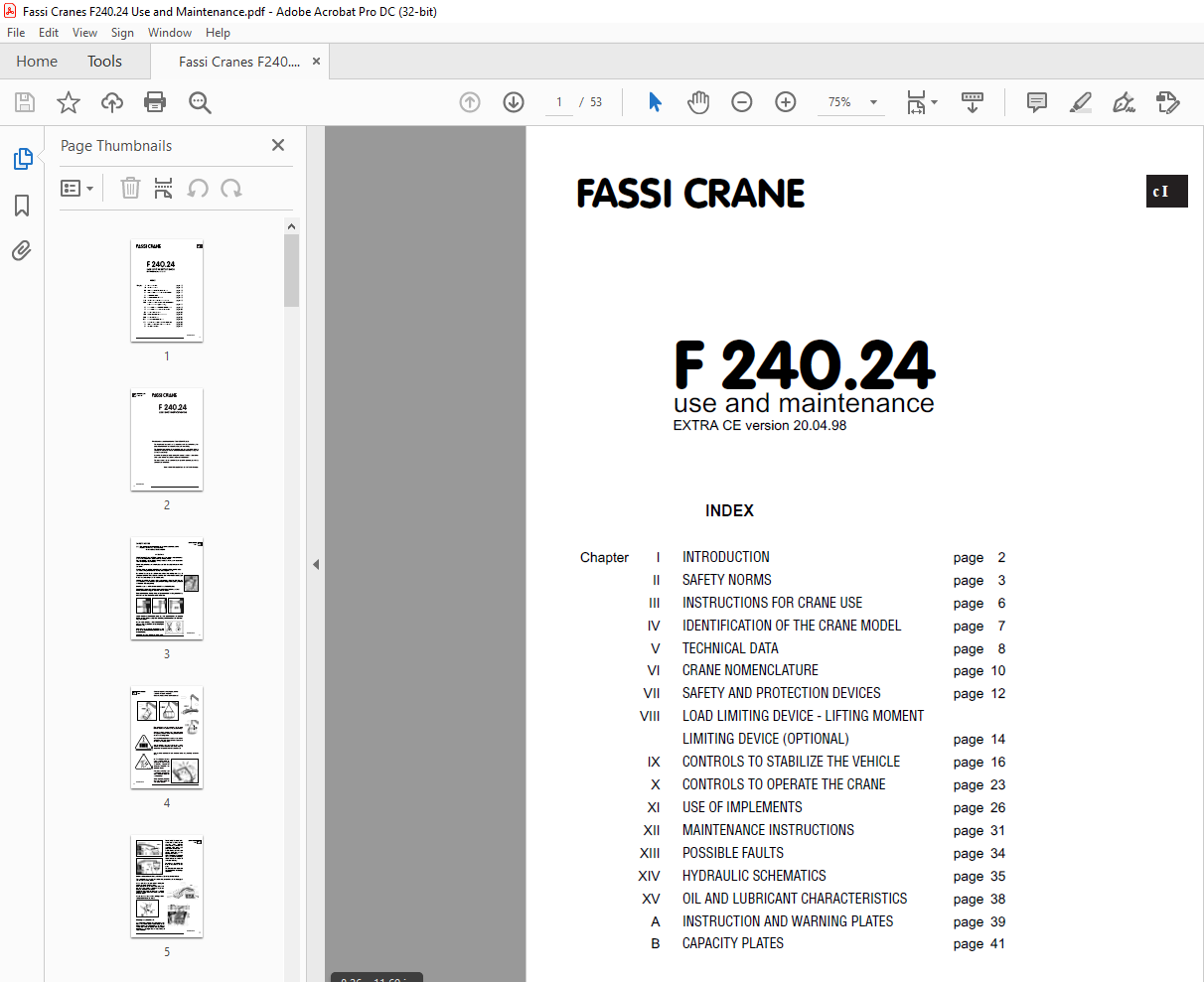Viewport: 1204px width, 982px height.
Task: Click the scrolling mode keyboard icon
Action: tap(973, 102)
